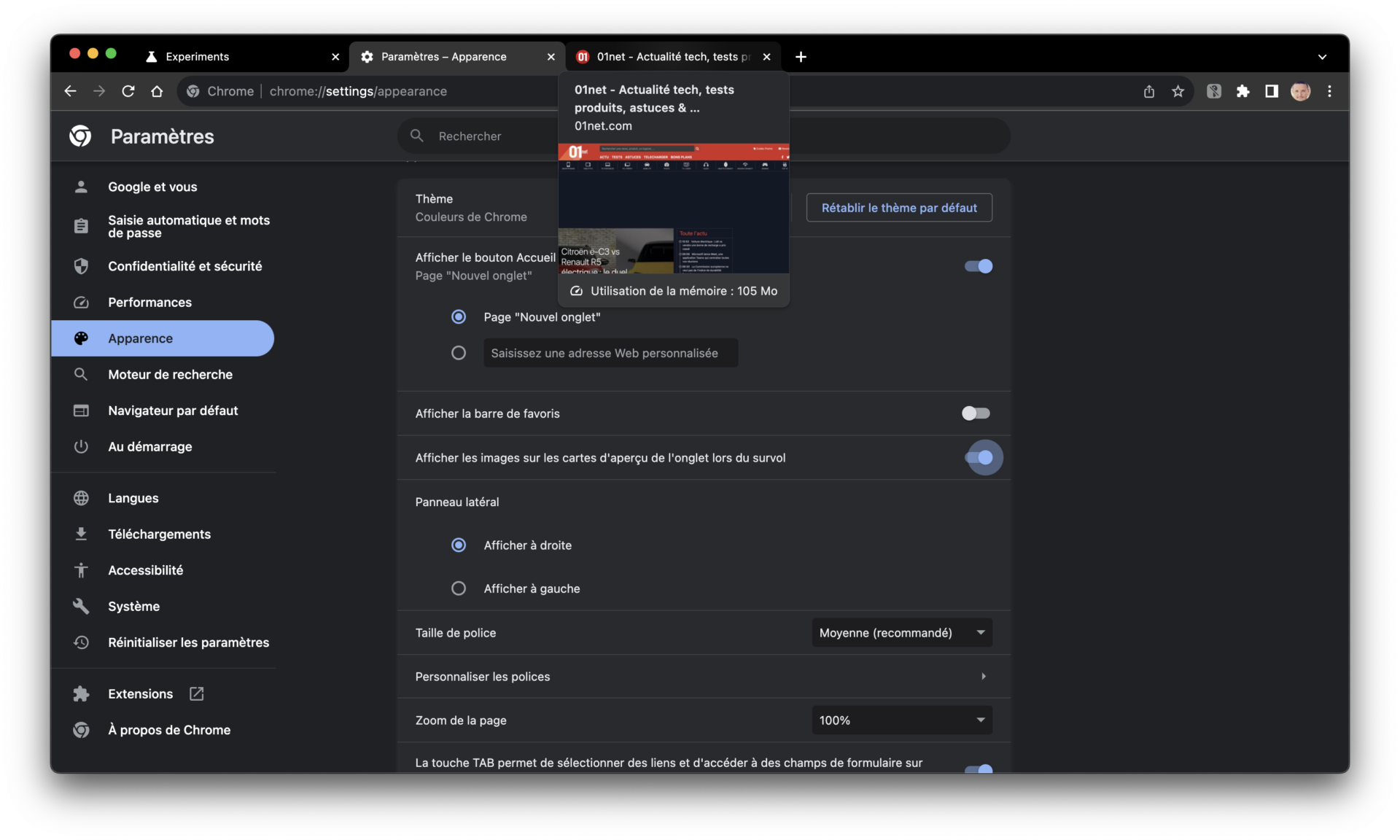
Task: Open new tab with plus icon
Action: pyautogui.click(x=801, y=57)
